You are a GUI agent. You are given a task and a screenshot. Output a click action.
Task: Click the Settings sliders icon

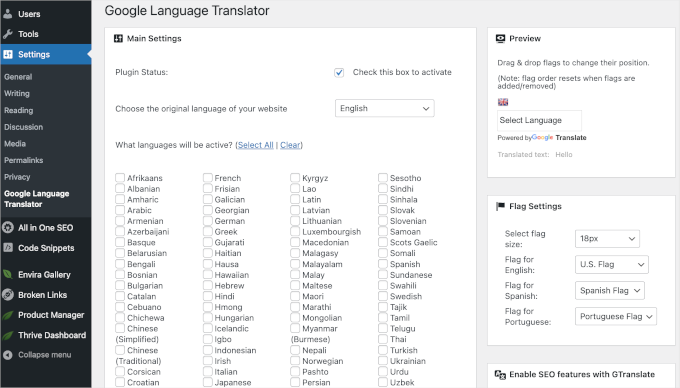[7, 54]
